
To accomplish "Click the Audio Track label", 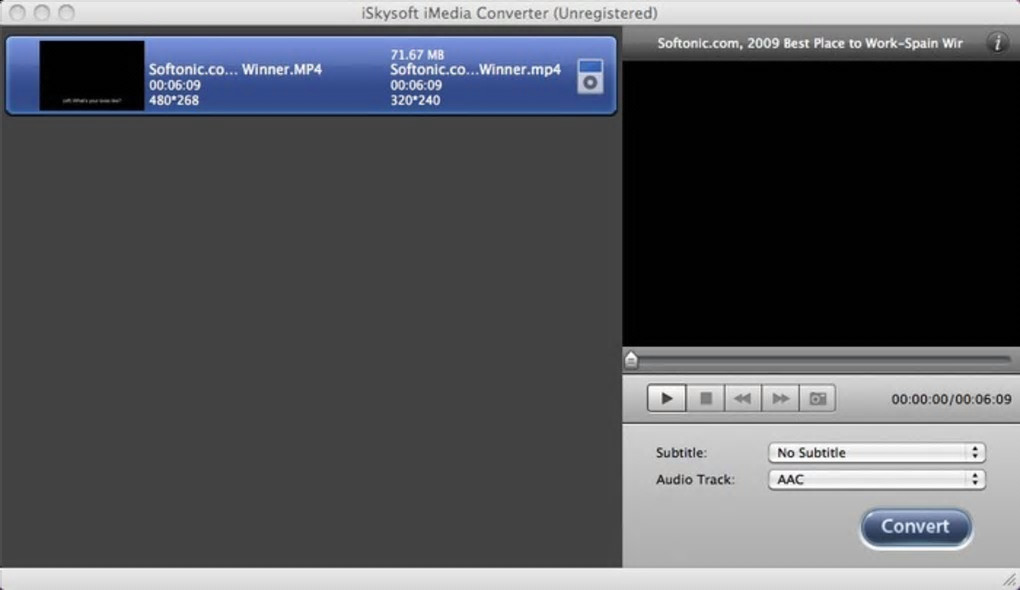I will [x=695, y=479].
